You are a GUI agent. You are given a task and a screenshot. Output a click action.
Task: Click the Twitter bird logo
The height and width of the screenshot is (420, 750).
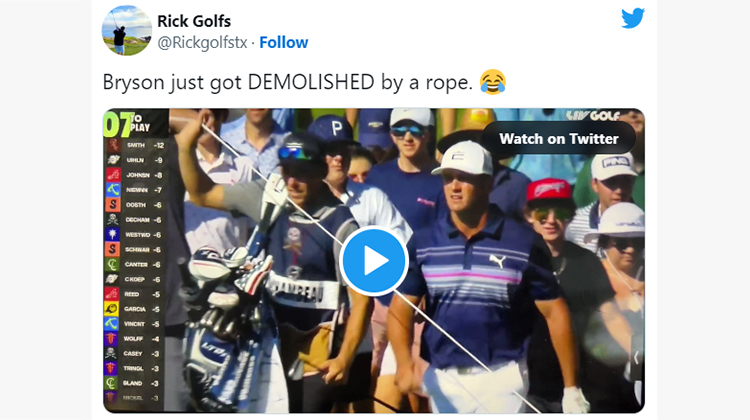click(x=632, y=19)
